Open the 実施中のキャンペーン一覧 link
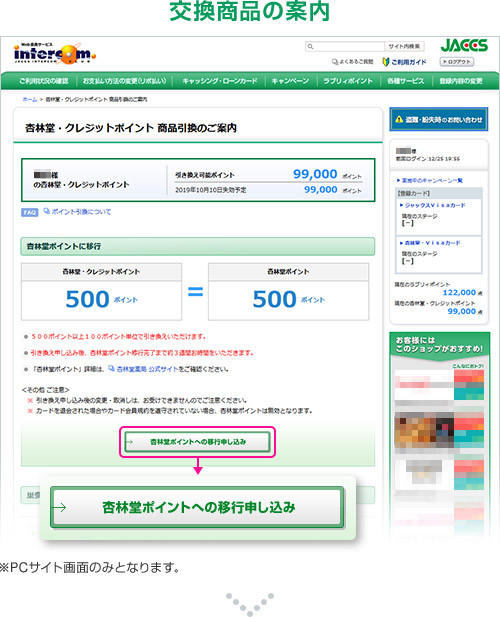The height and width of the screenshot is (617, 500). click(x=432, y=181)
